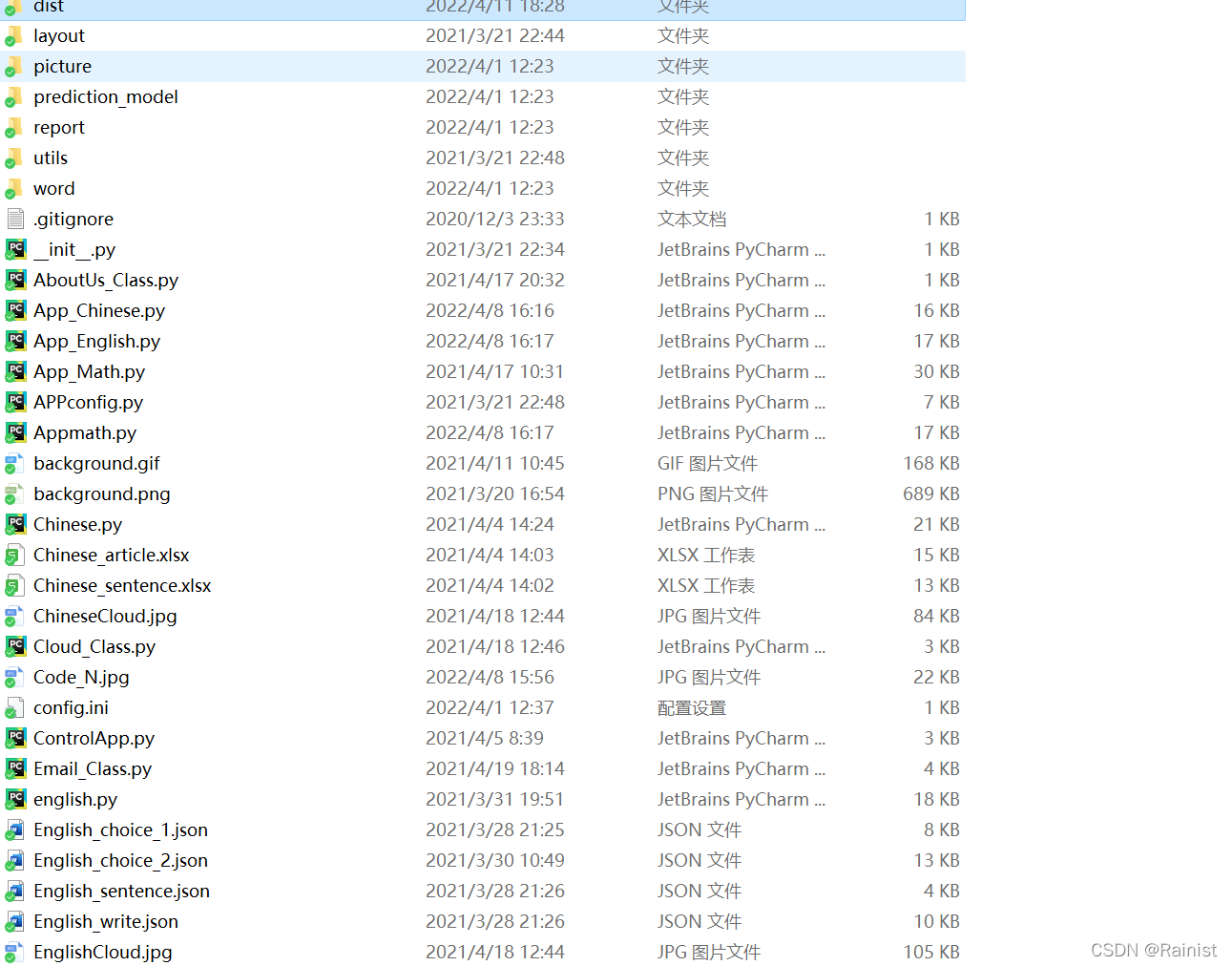Click the 2021/4/19 18:14 modified date
Viewport: 1232px width, 966px height.
click(x=495, y=769)
